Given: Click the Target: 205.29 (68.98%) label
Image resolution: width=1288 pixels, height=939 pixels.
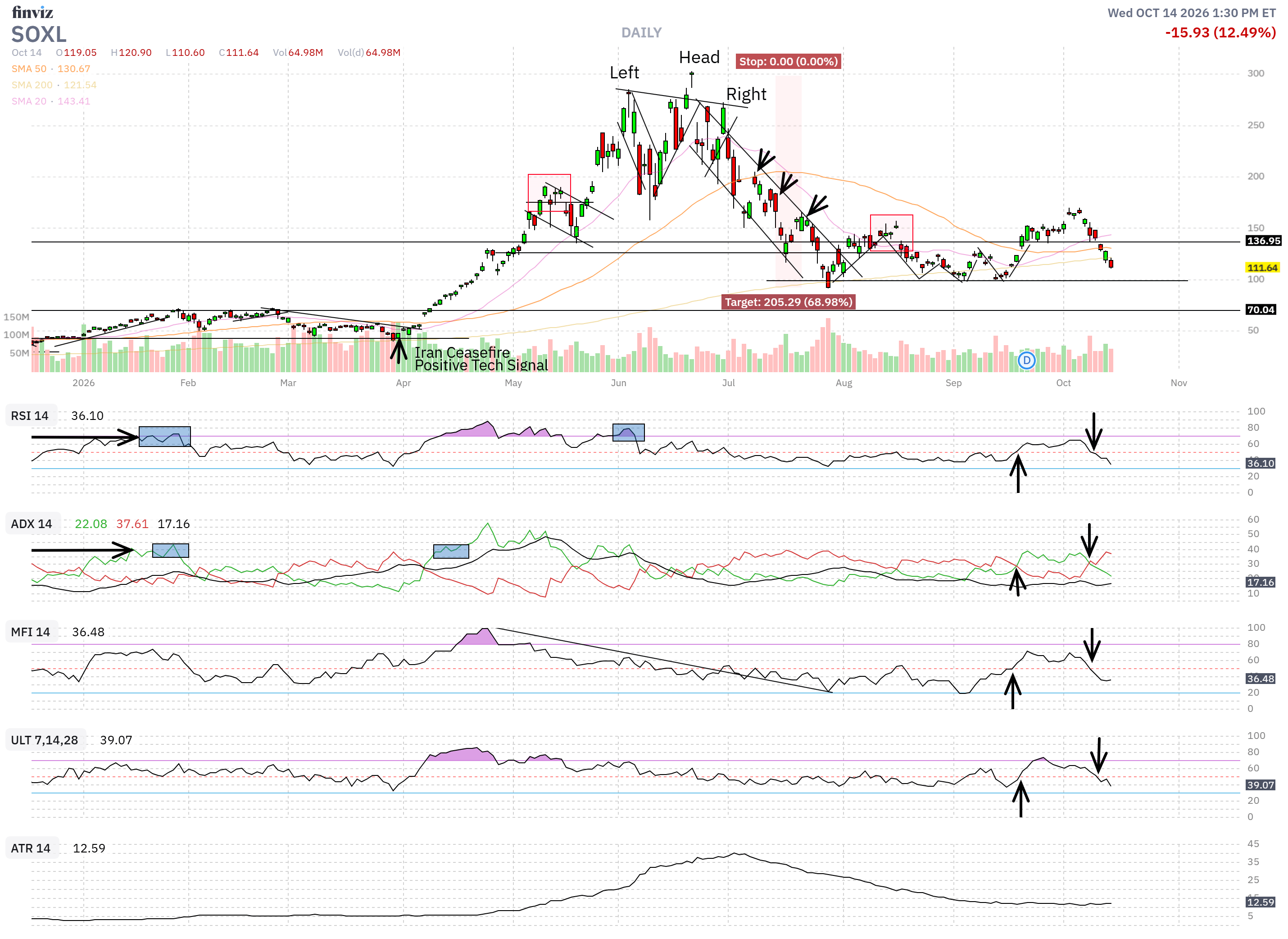Looking at the screenshot, I should tap(789, 302).
